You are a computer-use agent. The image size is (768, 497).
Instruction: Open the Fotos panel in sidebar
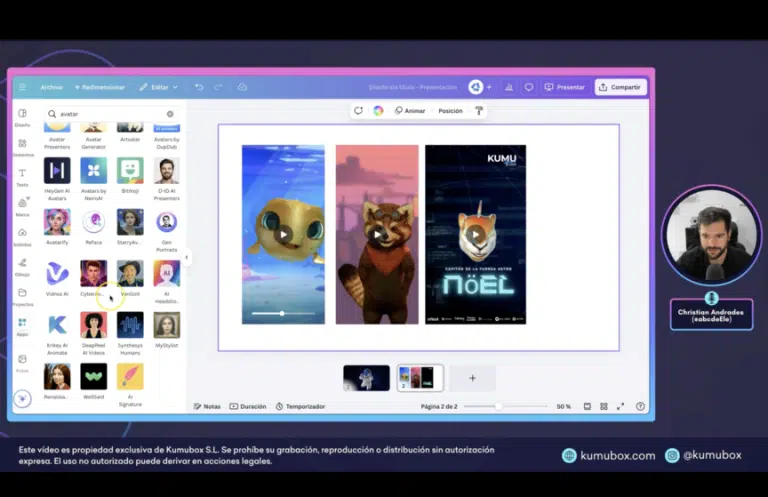coord(23,363)
